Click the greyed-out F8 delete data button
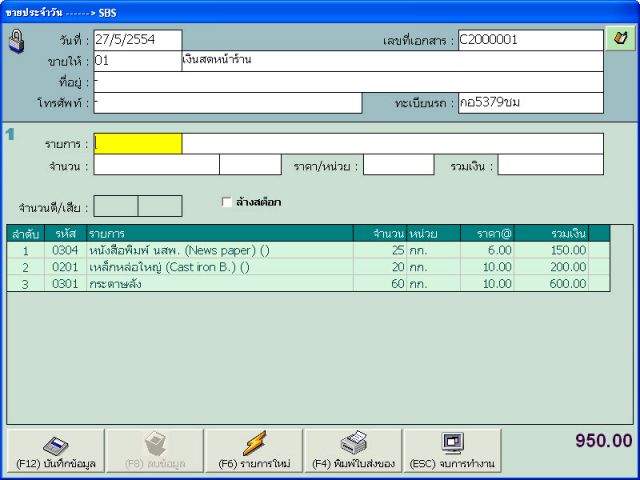 point(155,451)
